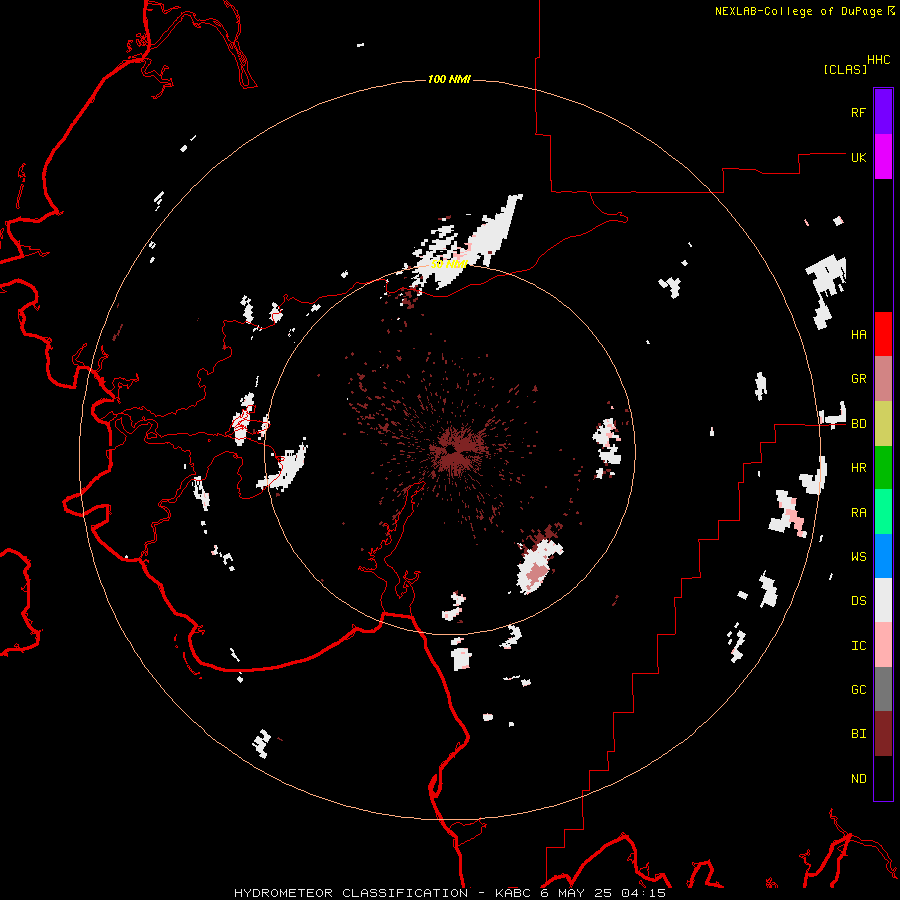The image size is (900, 900).
Task: Click the GC legend label text
Action: point(858,689)
